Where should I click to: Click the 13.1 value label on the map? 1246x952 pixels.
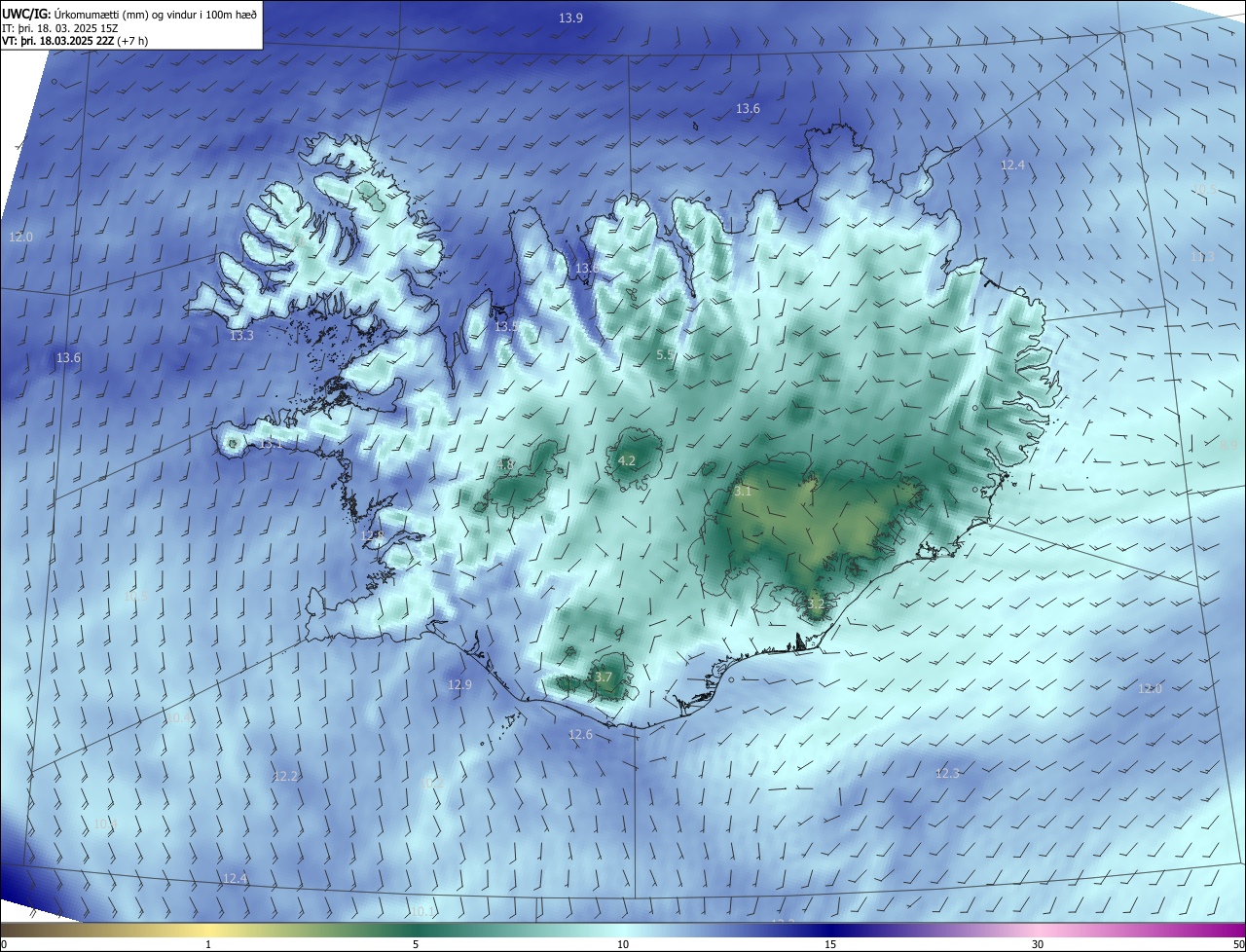pyautogui.click(x=271, y=444)
